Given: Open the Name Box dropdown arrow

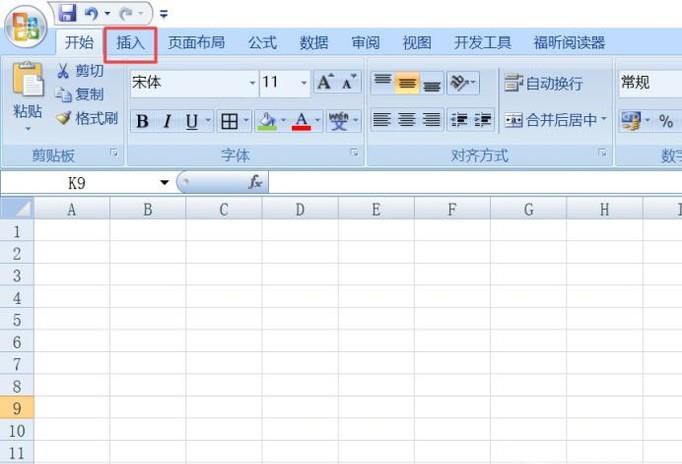Looking at the screenshot, I should point(164,183).
